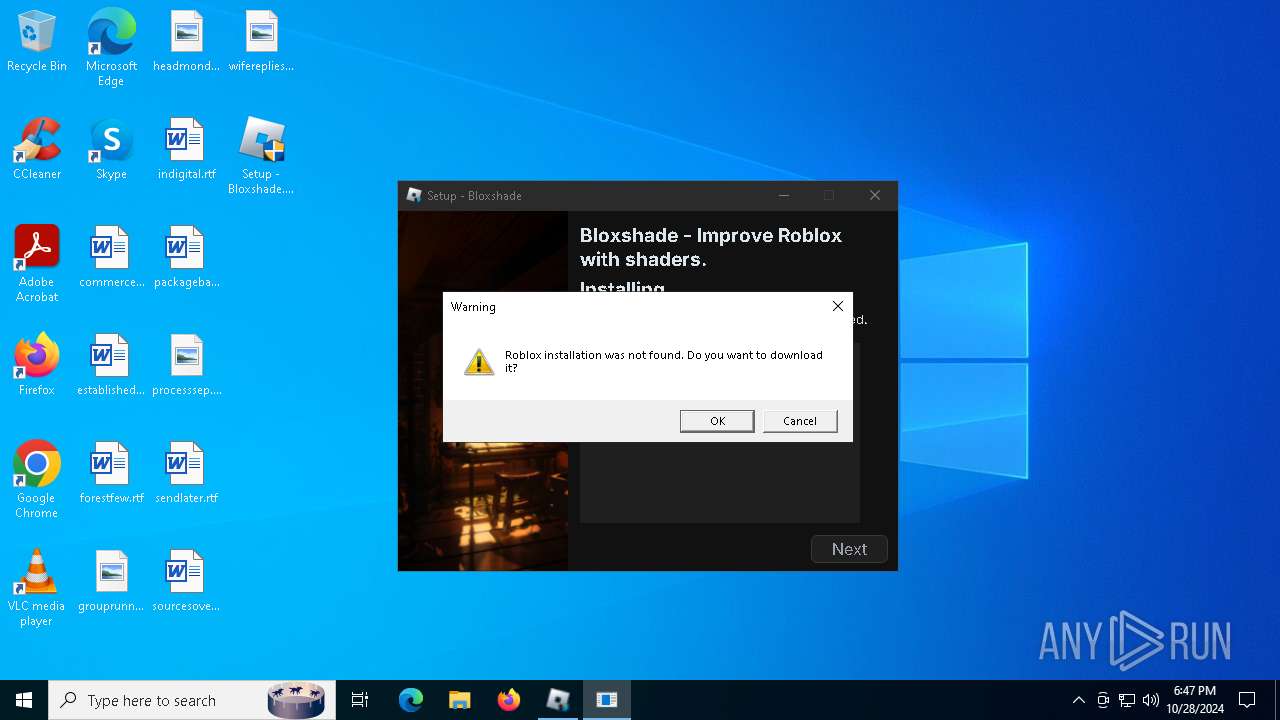
Task: Open File Explorer from the taskbar
Action: click(x=460, y=700)
